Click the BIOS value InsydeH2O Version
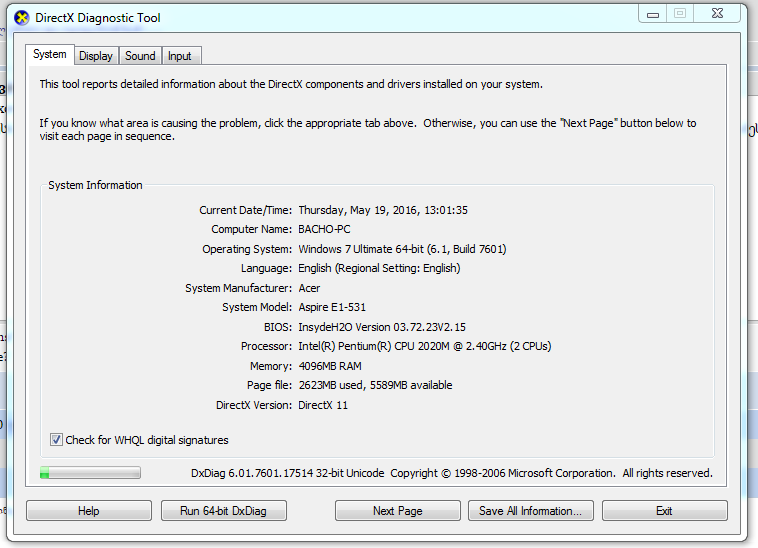This screenshot has height=548, width=758. click(344, 327)
